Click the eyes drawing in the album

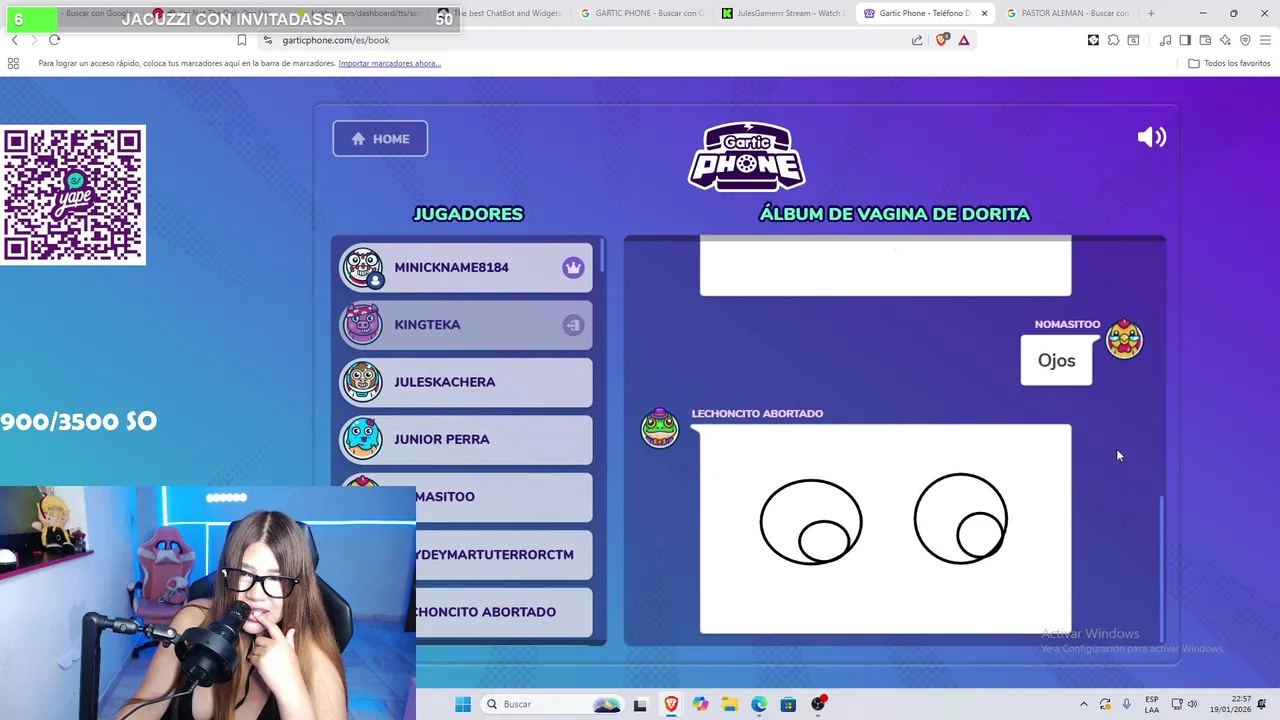885,529
